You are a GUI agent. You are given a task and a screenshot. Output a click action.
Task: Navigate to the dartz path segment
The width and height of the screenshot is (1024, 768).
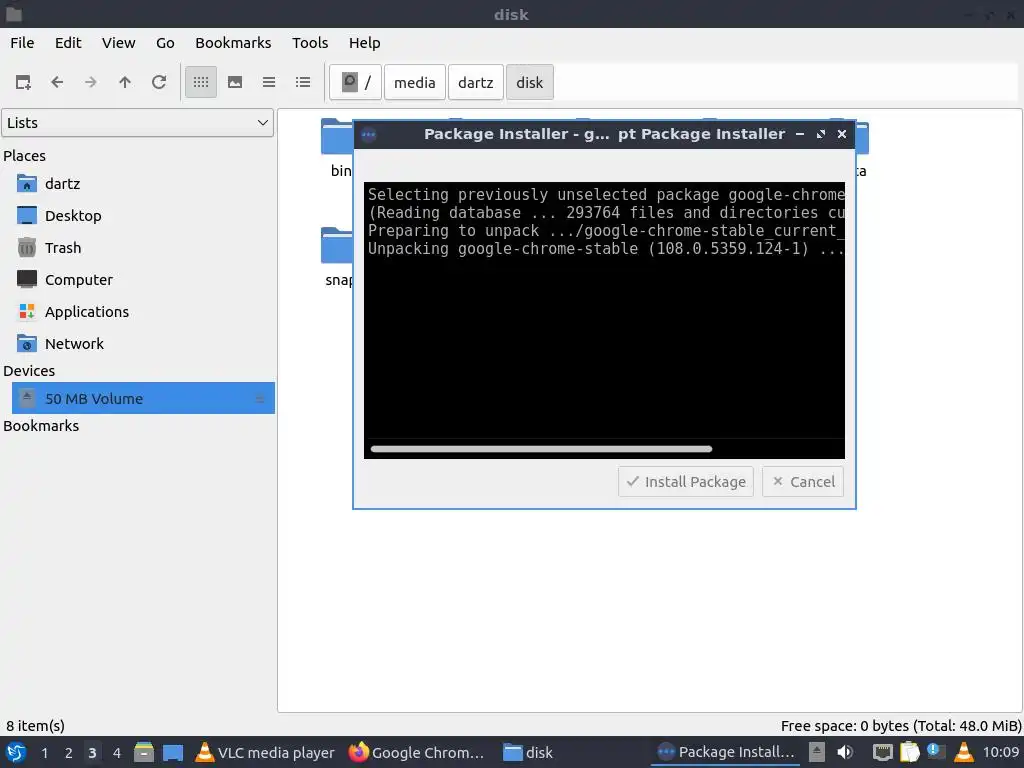(x=475, y=82)
